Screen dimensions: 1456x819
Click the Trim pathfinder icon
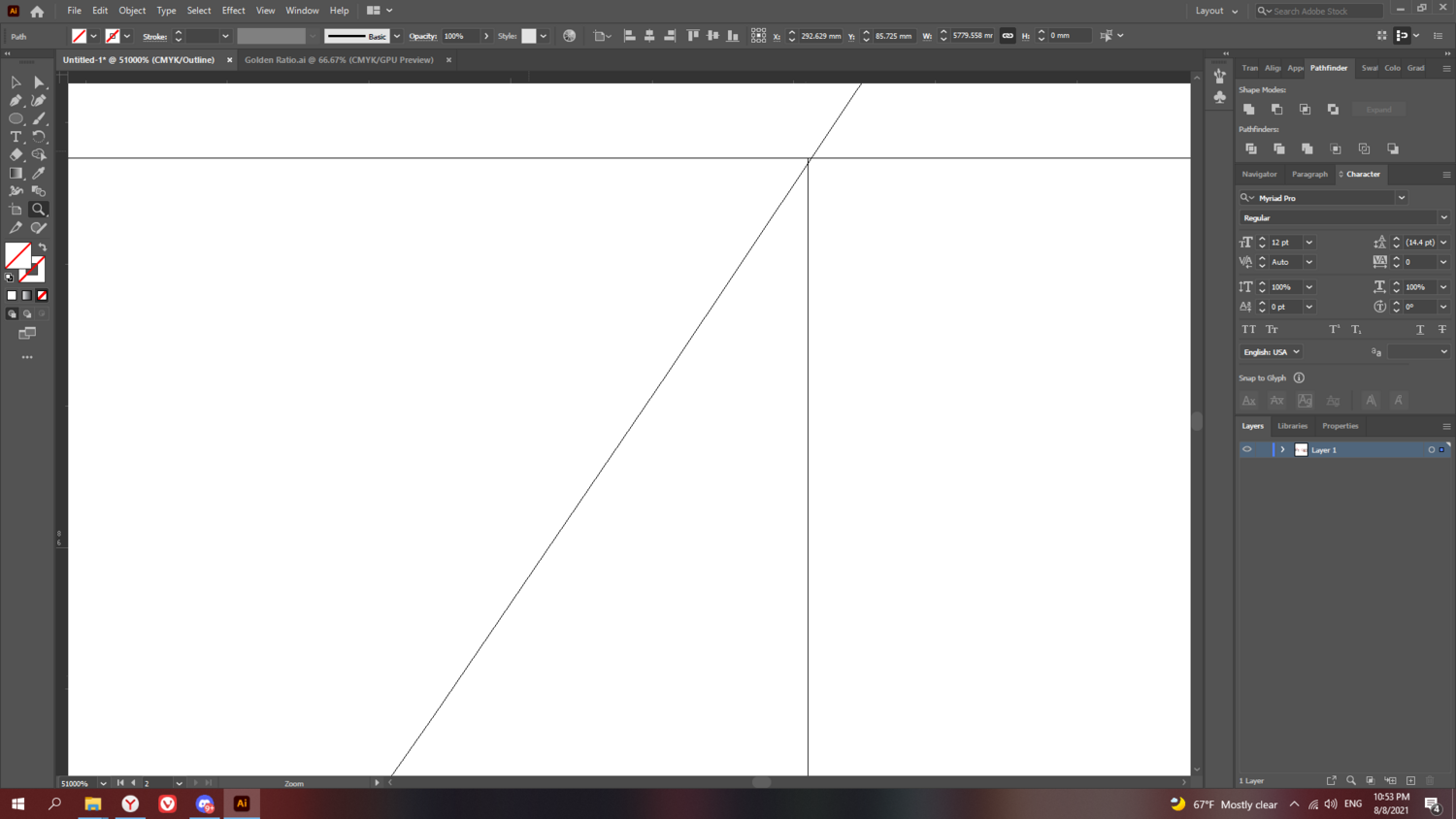(1279, 148)
